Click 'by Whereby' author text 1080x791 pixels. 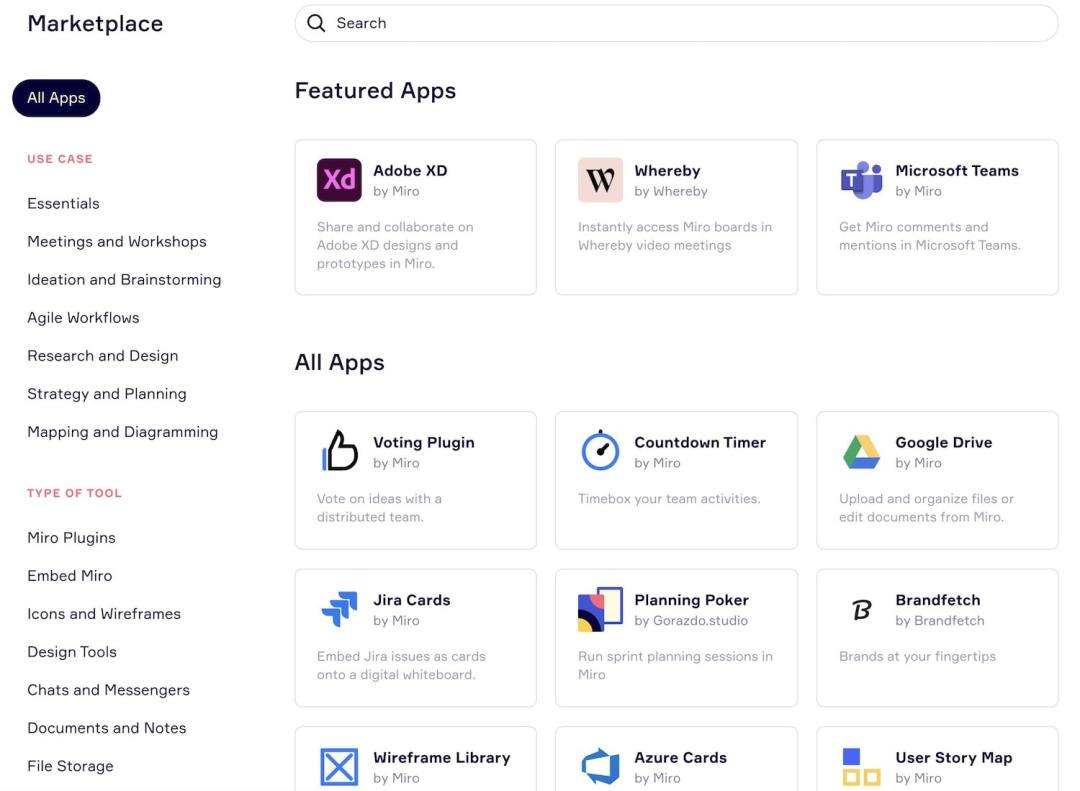click(671, 192)
